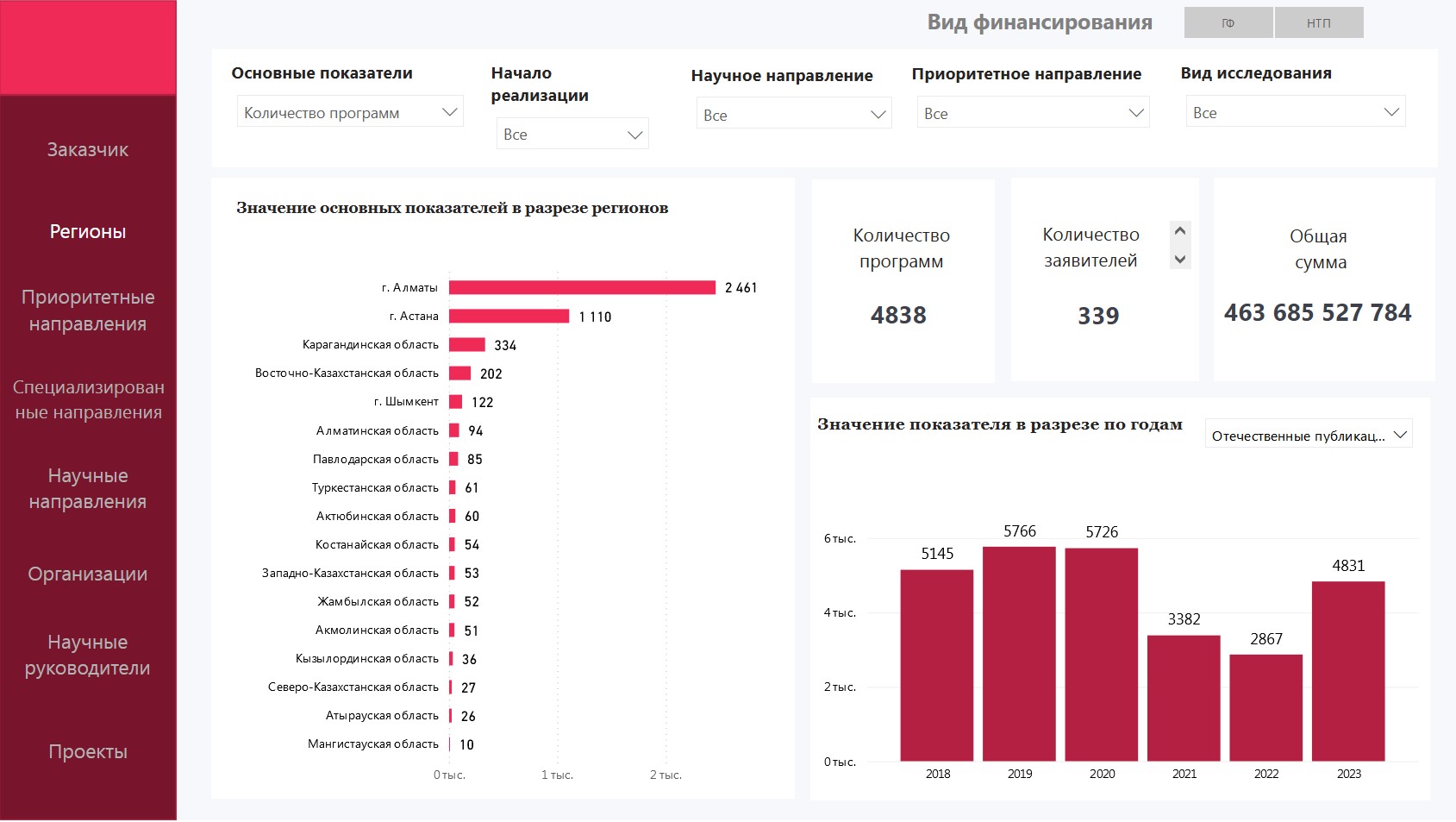Select the г. Астана bar
The image size is (1456, 822).
coord(509,317)
